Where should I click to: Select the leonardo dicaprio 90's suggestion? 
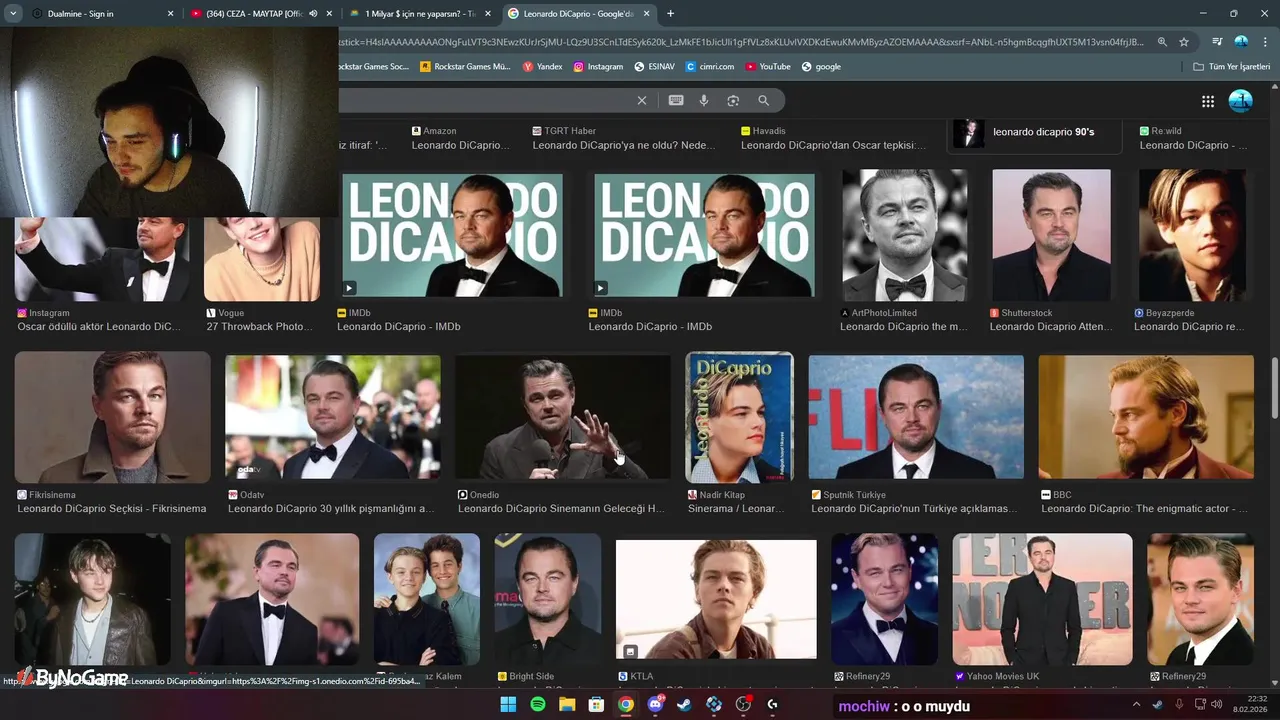pyautogui.click(x=1034, y=133)
